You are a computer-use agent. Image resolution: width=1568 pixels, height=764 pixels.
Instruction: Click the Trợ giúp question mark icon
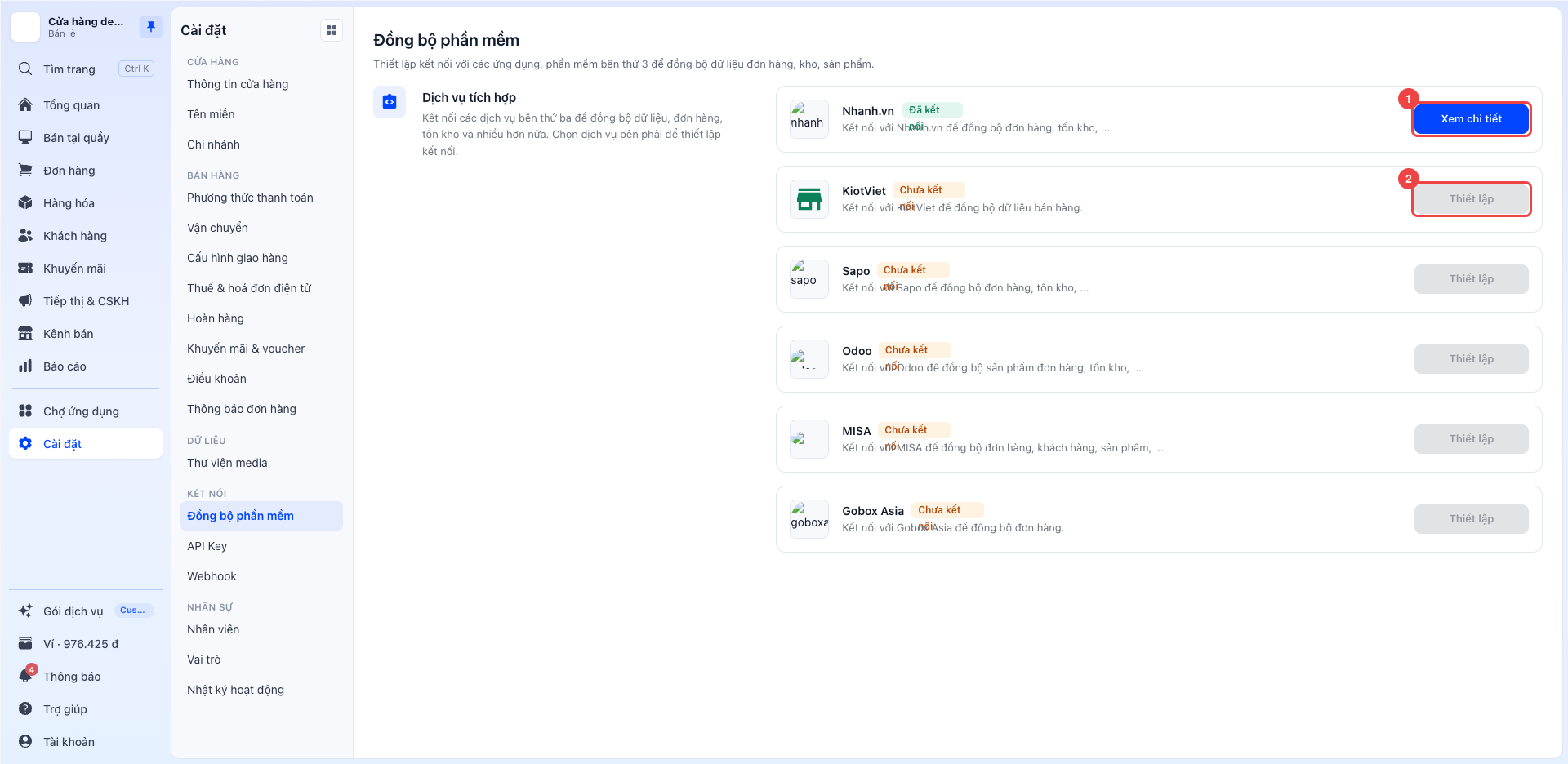25,709
